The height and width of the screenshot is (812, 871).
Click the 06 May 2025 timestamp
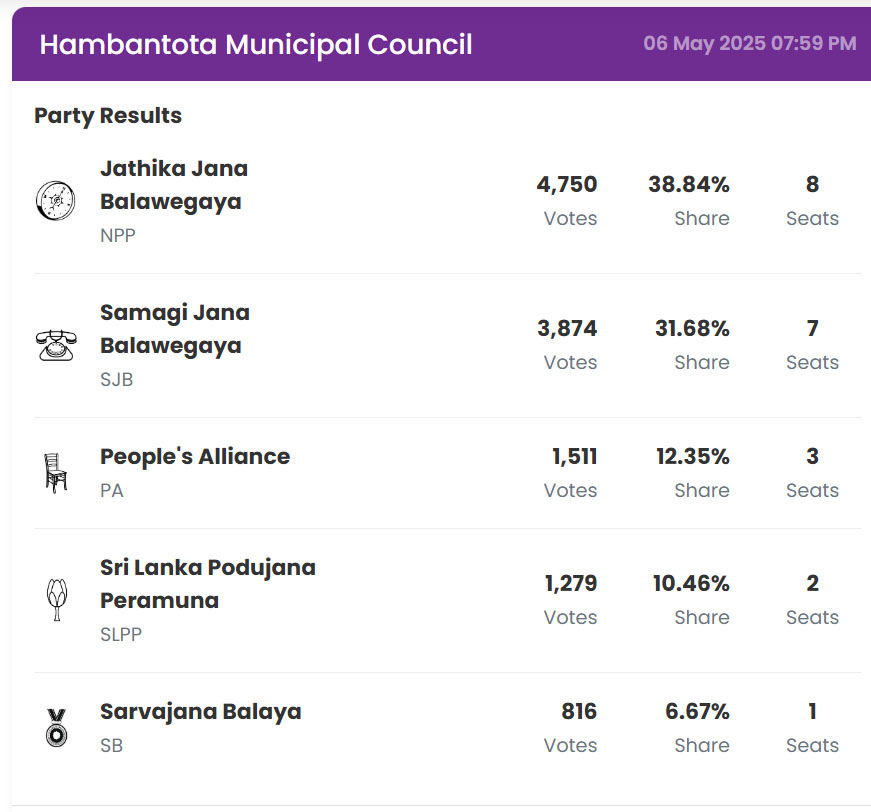[749, 43]
